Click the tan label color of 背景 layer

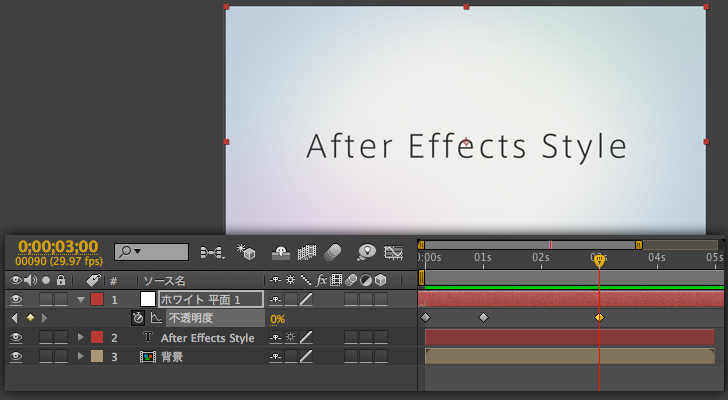pos(97,356)
